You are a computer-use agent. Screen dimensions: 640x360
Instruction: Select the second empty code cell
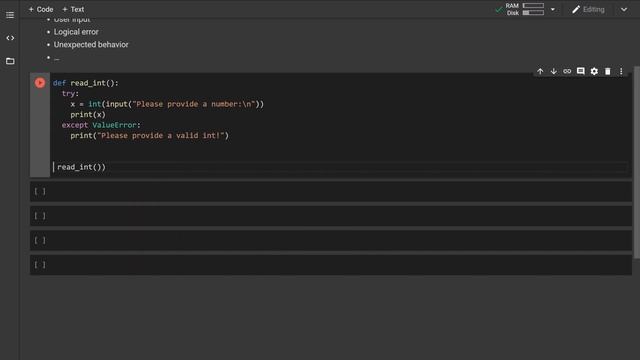pyautogui.click(x=331, y=216)
